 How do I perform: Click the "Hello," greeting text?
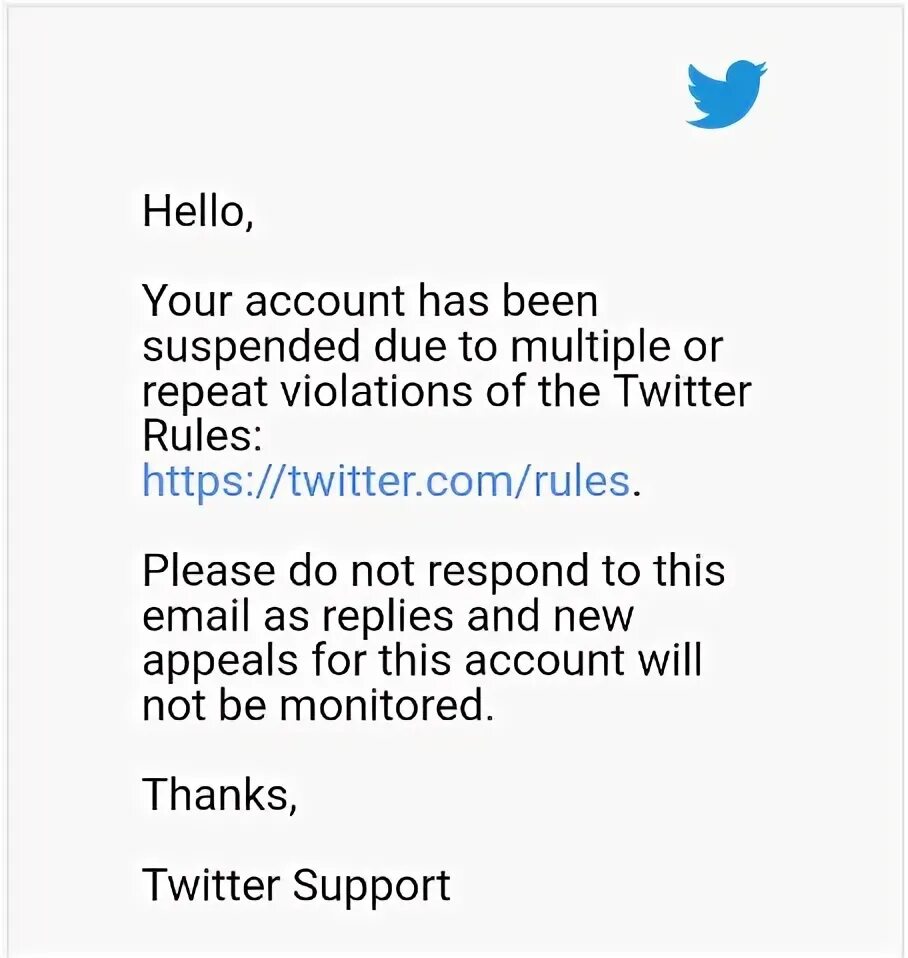tap(197, 210)
